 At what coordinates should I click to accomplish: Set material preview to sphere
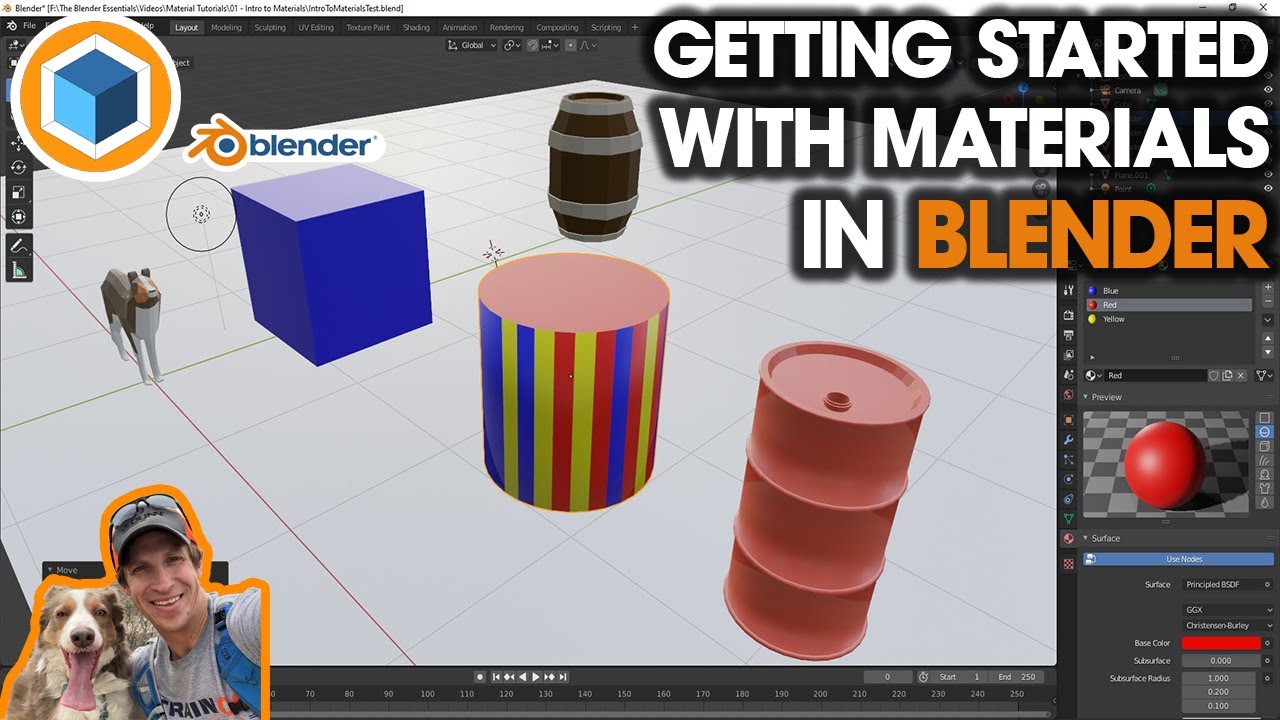point(1265,431)
